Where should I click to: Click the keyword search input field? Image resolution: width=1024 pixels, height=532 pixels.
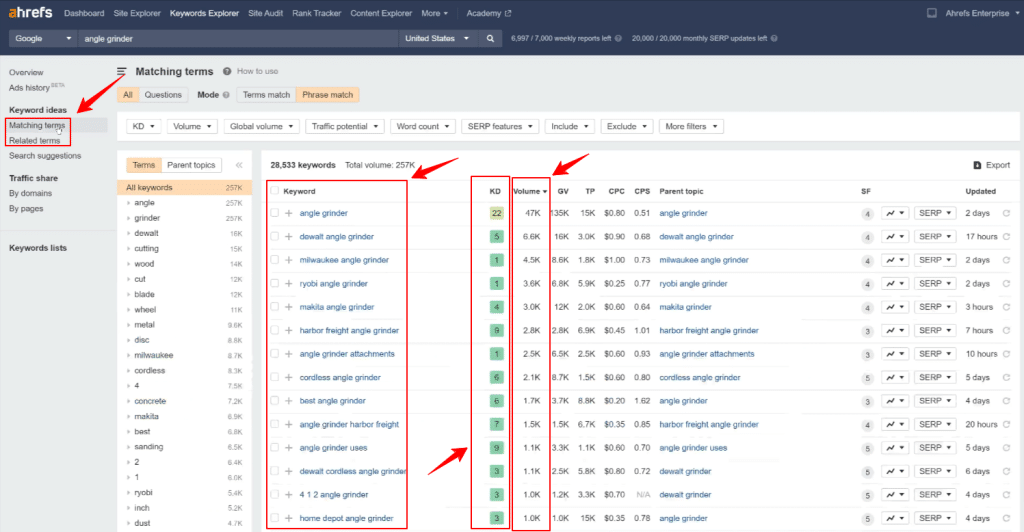pos(238,39)
